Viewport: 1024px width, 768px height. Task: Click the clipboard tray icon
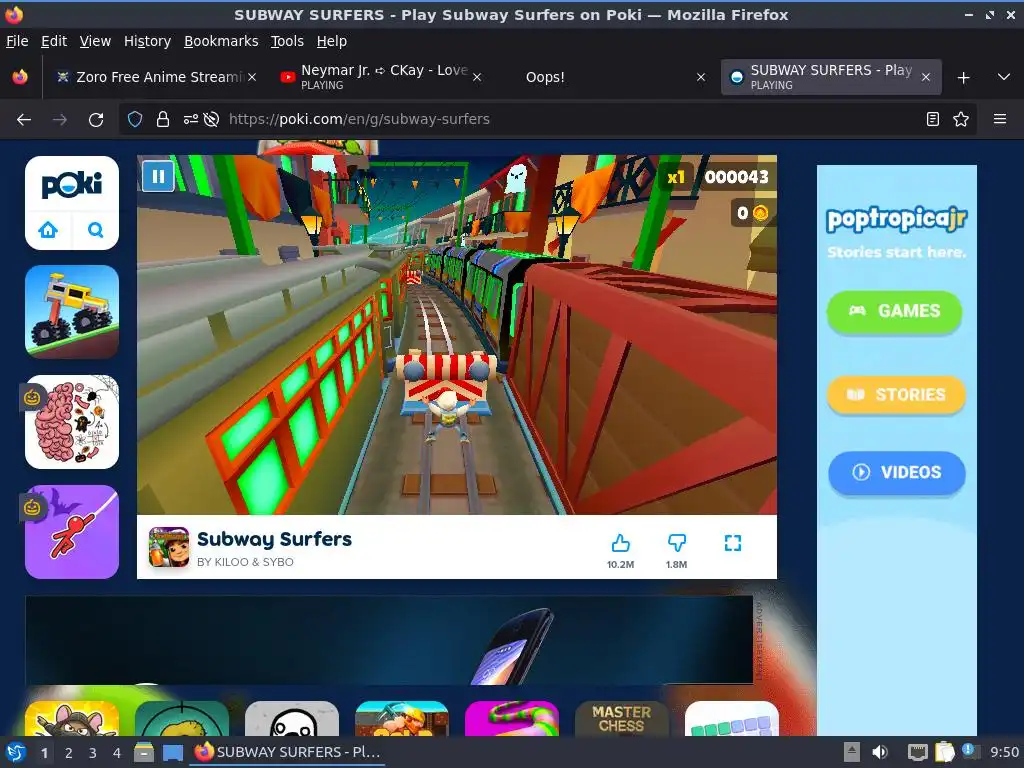[944, 752]
